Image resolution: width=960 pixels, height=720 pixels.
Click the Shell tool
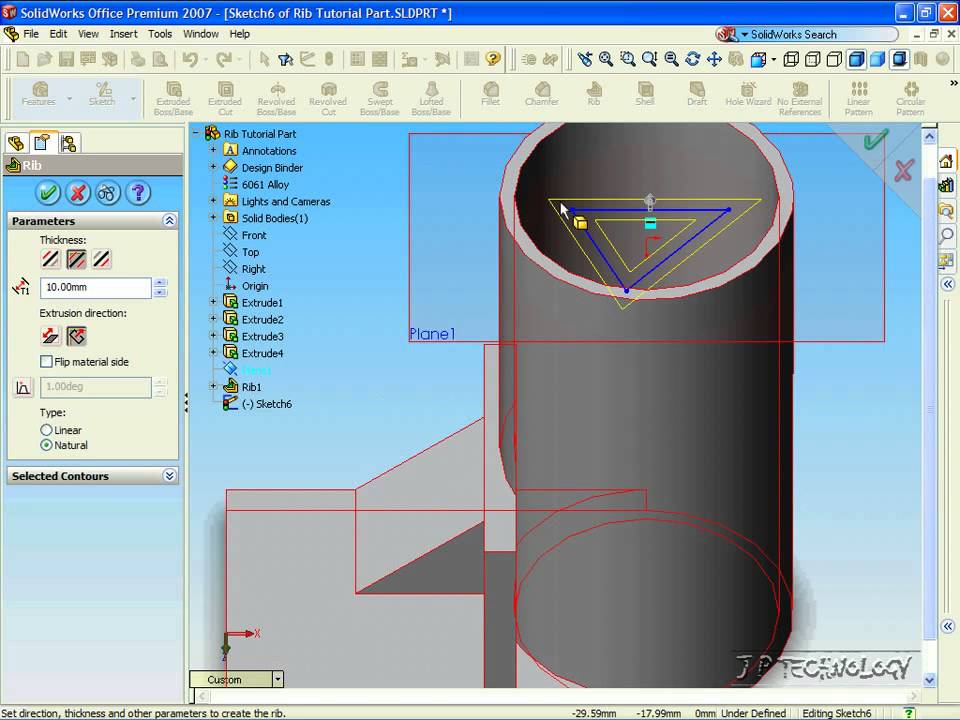(x=645, y=94)
